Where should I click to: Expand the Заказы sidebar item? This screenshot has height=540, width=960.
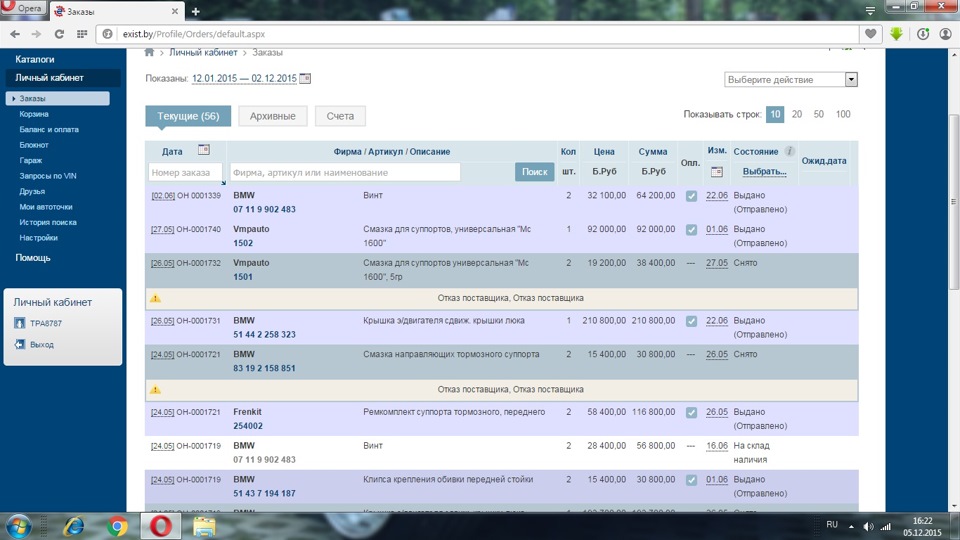(58, 98)
